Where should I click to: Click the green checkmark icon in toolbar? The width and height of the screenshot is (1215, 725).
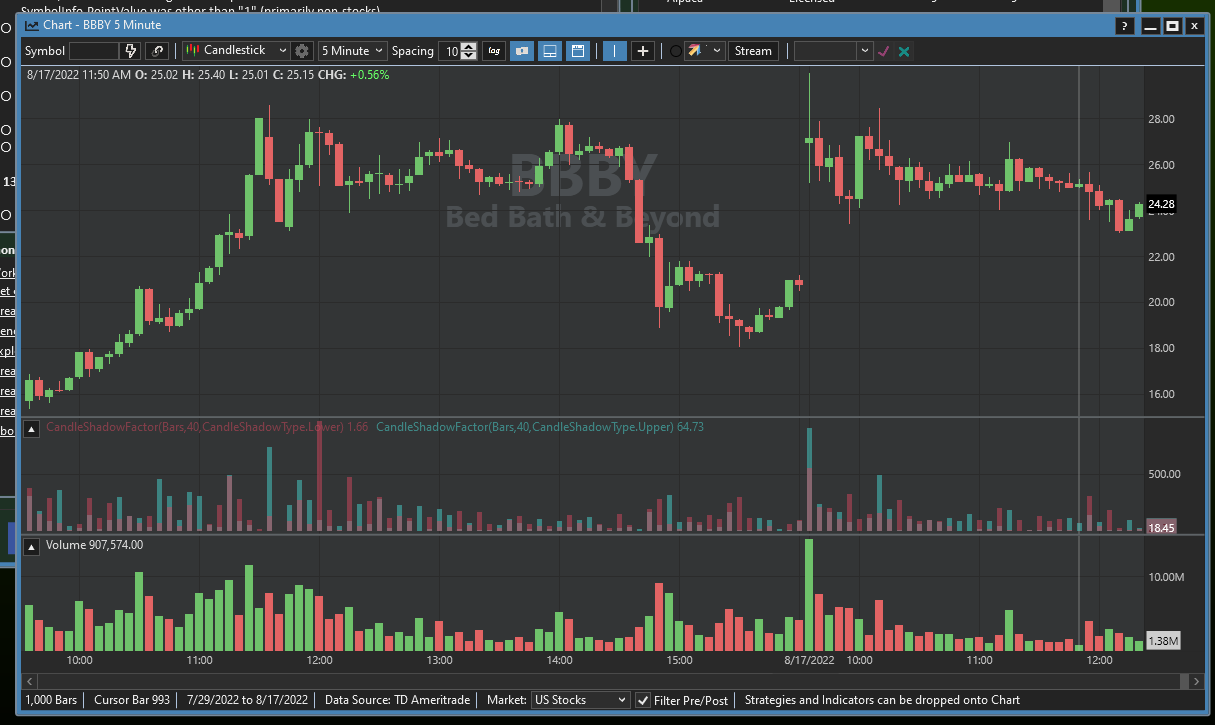pyautogui.click(x=883, y=51)
